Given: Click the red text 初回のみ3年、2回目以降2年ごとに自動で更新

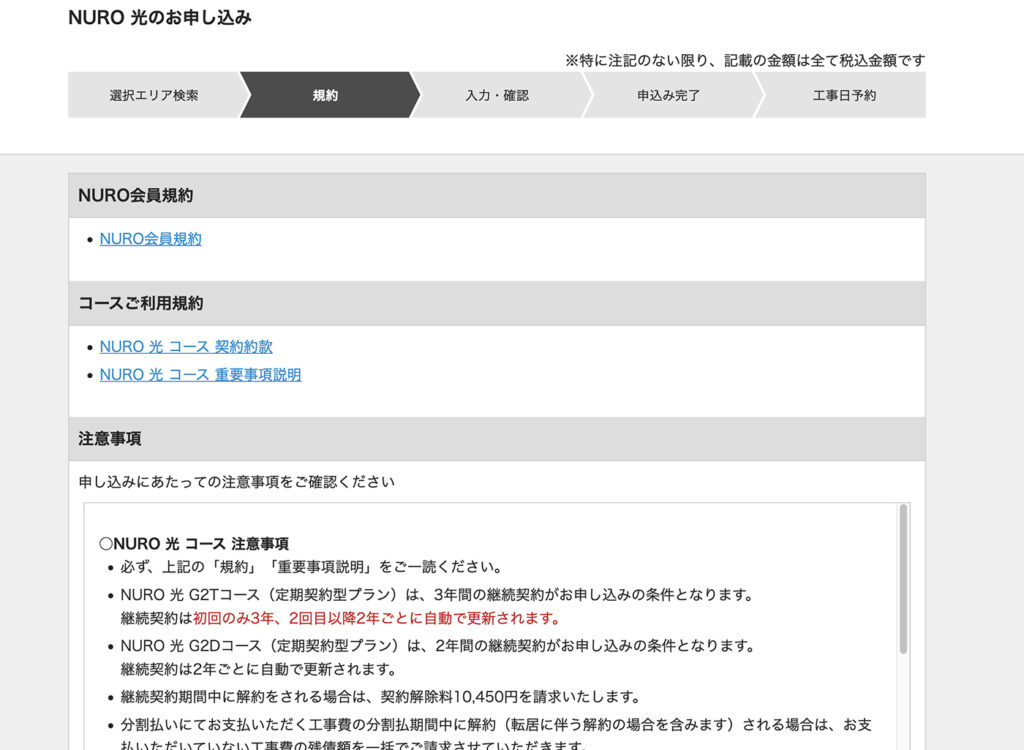Looking at the screenshot, I should pyautogui.click(x=377, y=619).
